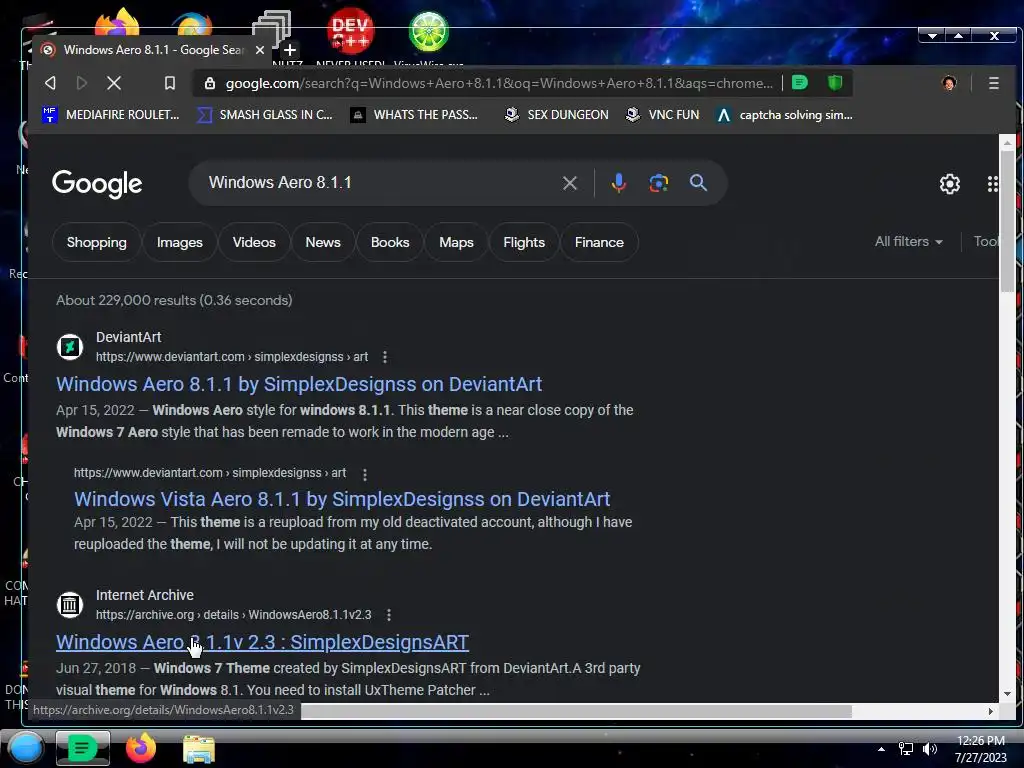Open more options for Windows Vista Aero result
Screen dimensions: 1024x768
pos(364,474)
